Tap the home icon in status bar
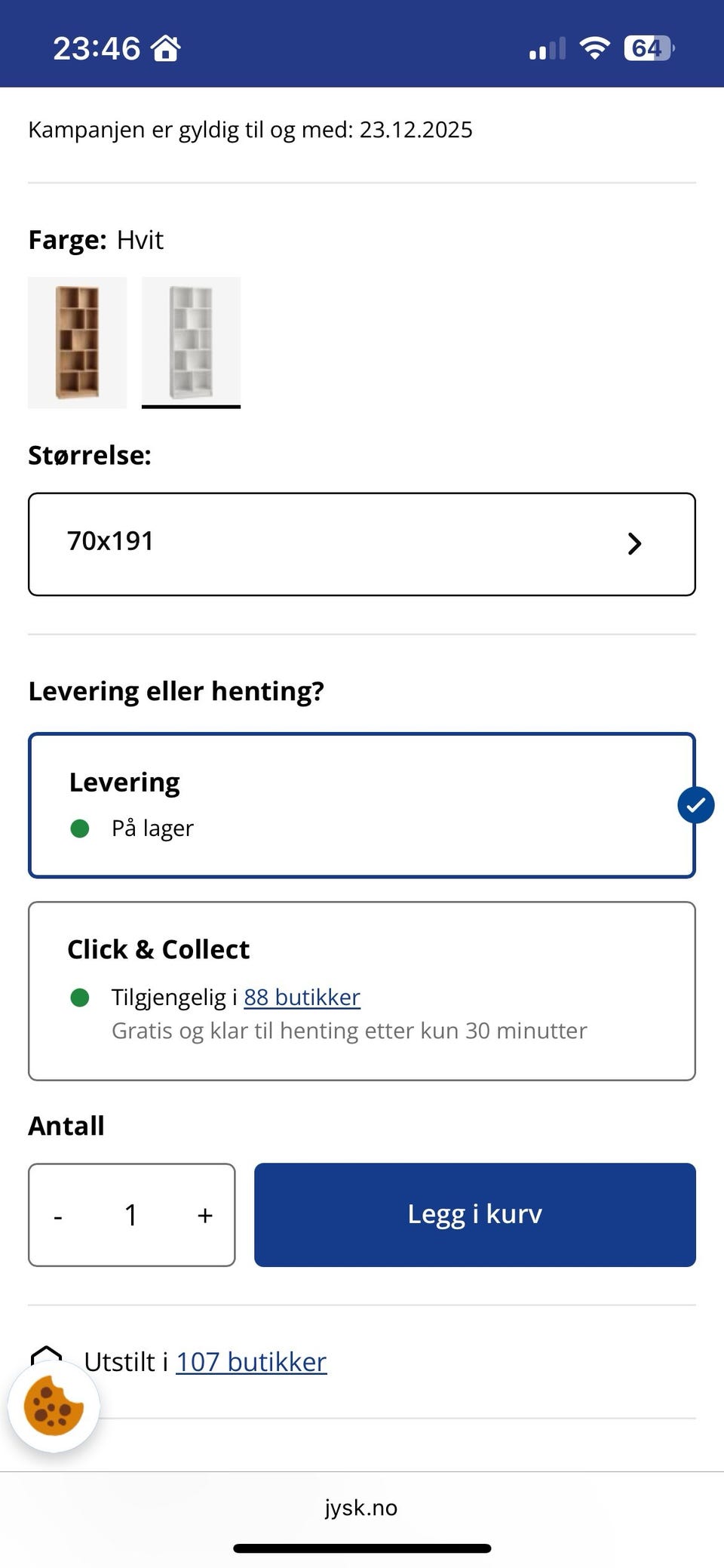This screenshot has height=1568, width=724. coord(165,48)
